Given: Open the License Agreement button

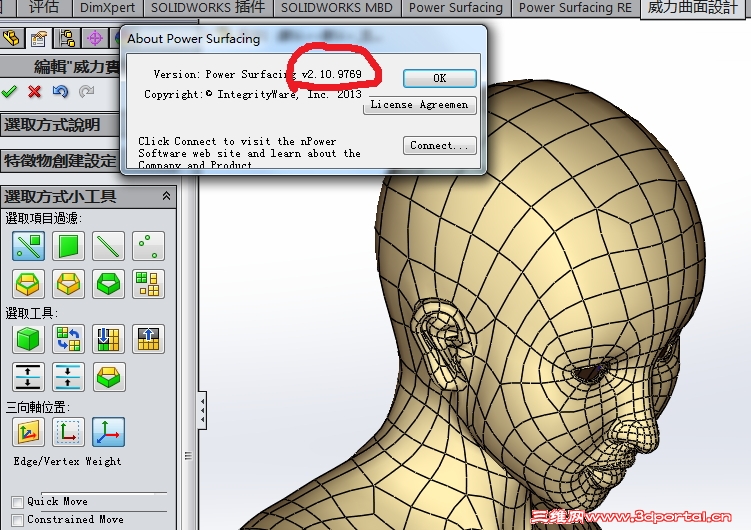Looking at the screenshot, I should (x=420, y=105).
